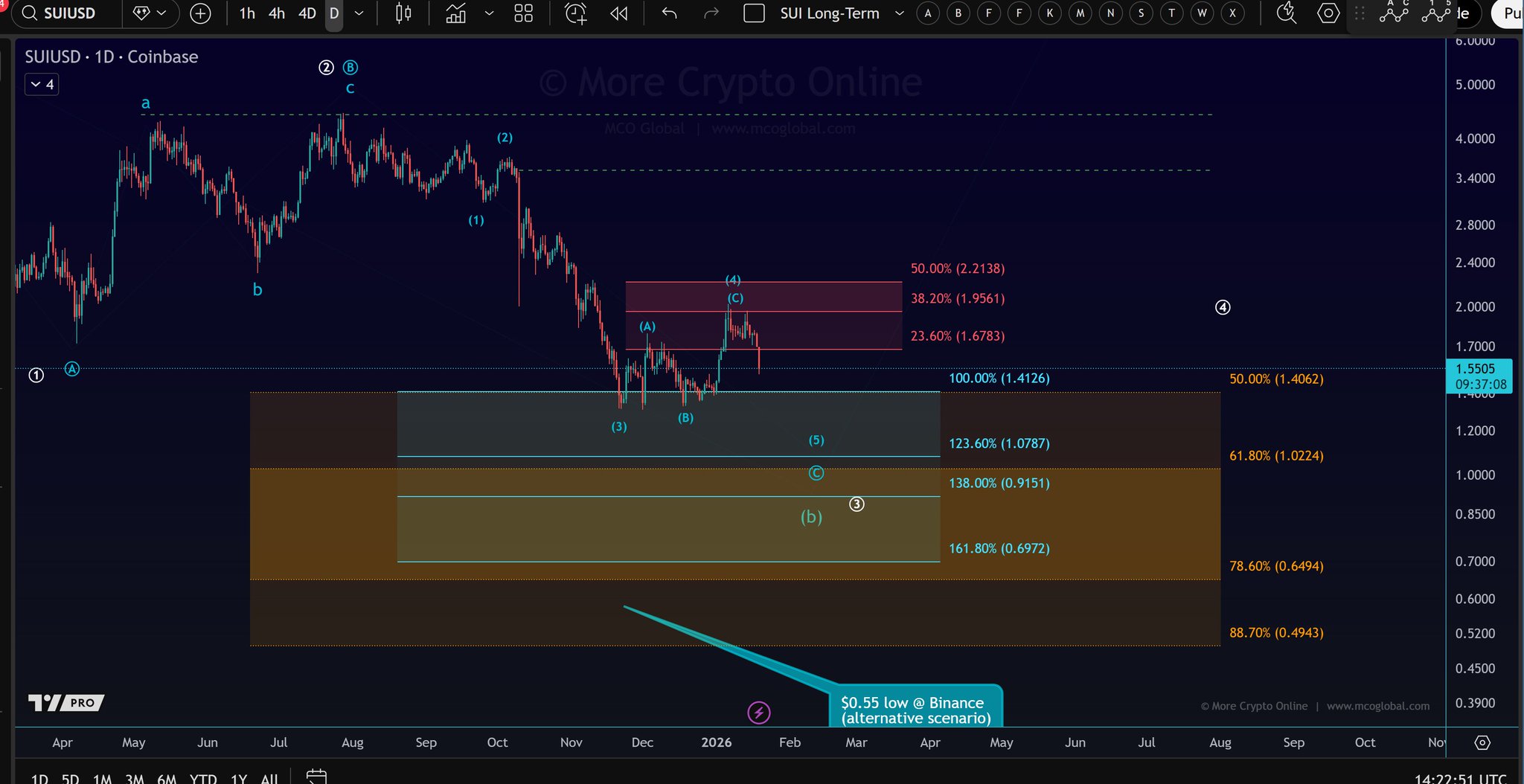Click the circled W quick-access button
The image size is (1524, 784).
point(1203,13)
